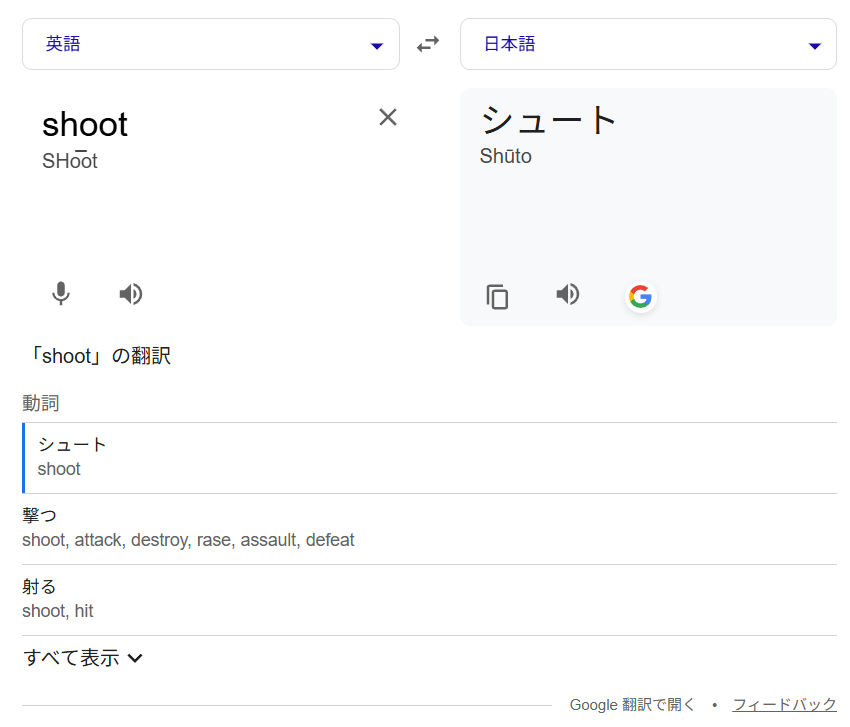The image size is (850, 727).
Task: Click the フィードバック link
Action: tap(784, 705)
